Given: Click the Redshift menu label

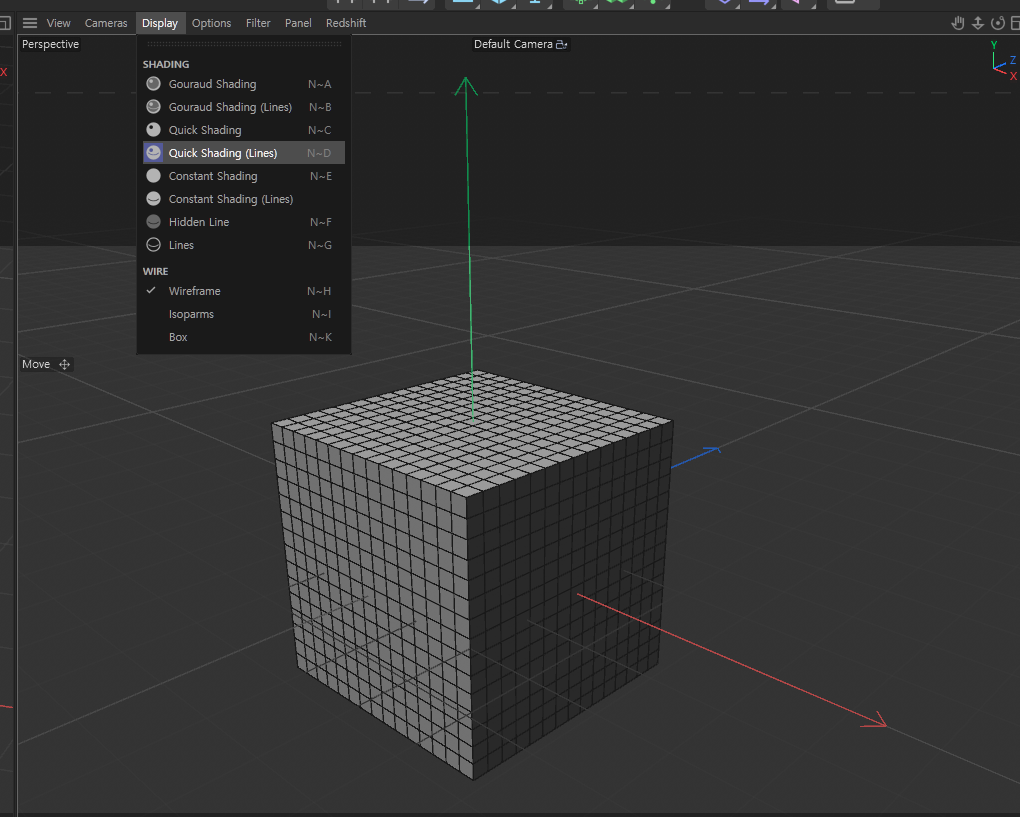Looking at the screenshot, I should [x=348, y=23].
